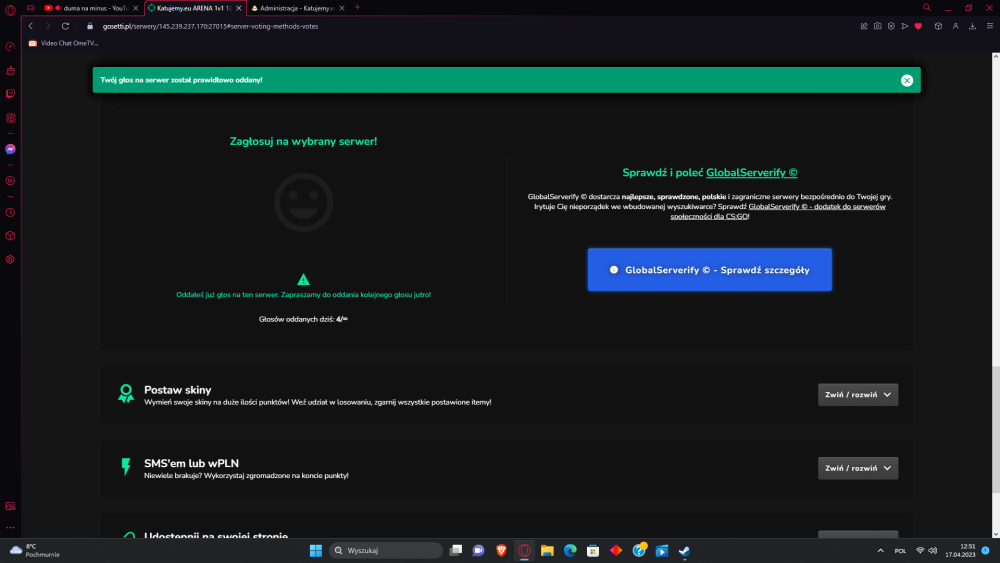Open the weather widget '8°C Pochmurnie'
Viewport: 1000px width, 563px height.
35,550
